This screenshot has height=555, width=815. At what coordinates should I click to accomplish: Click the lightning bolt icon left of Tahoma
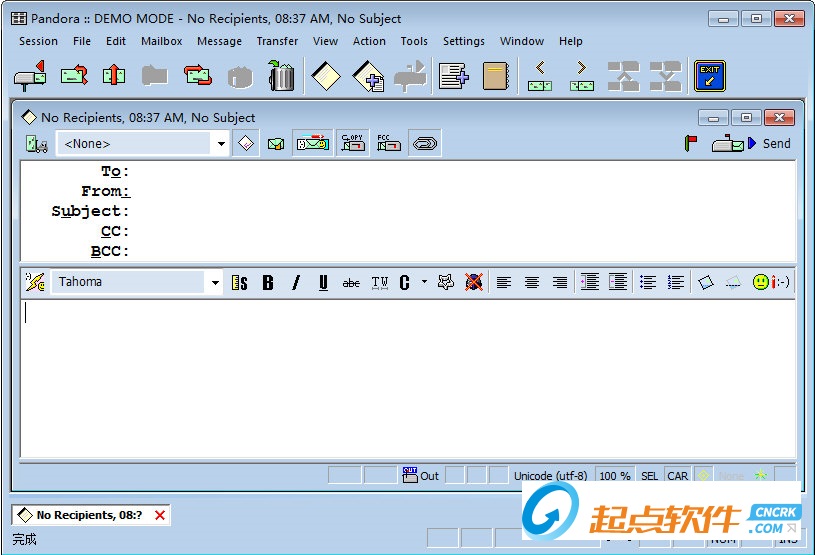(x=35, y=282)
